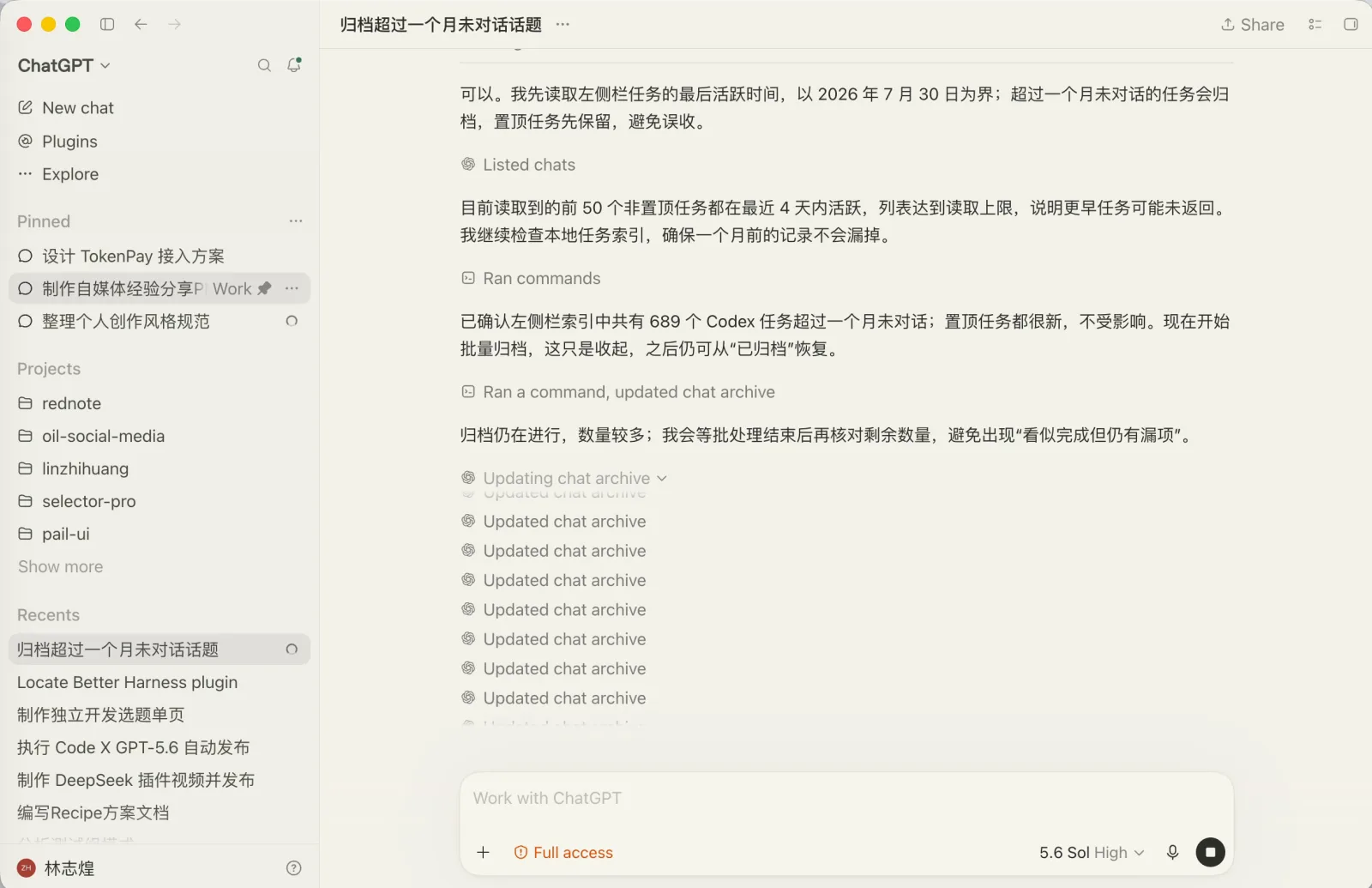Open chat title more options ellipsis

(x=563, y=24)
